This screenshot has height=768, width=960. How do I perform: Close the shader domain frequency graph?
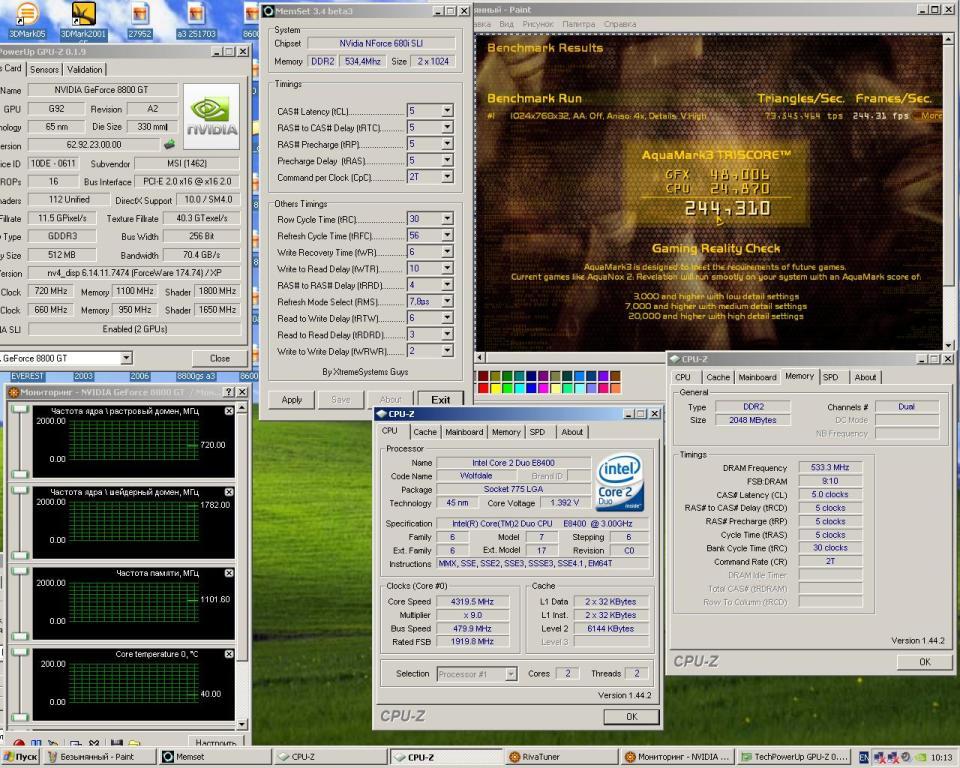click(x=229, y=492)
